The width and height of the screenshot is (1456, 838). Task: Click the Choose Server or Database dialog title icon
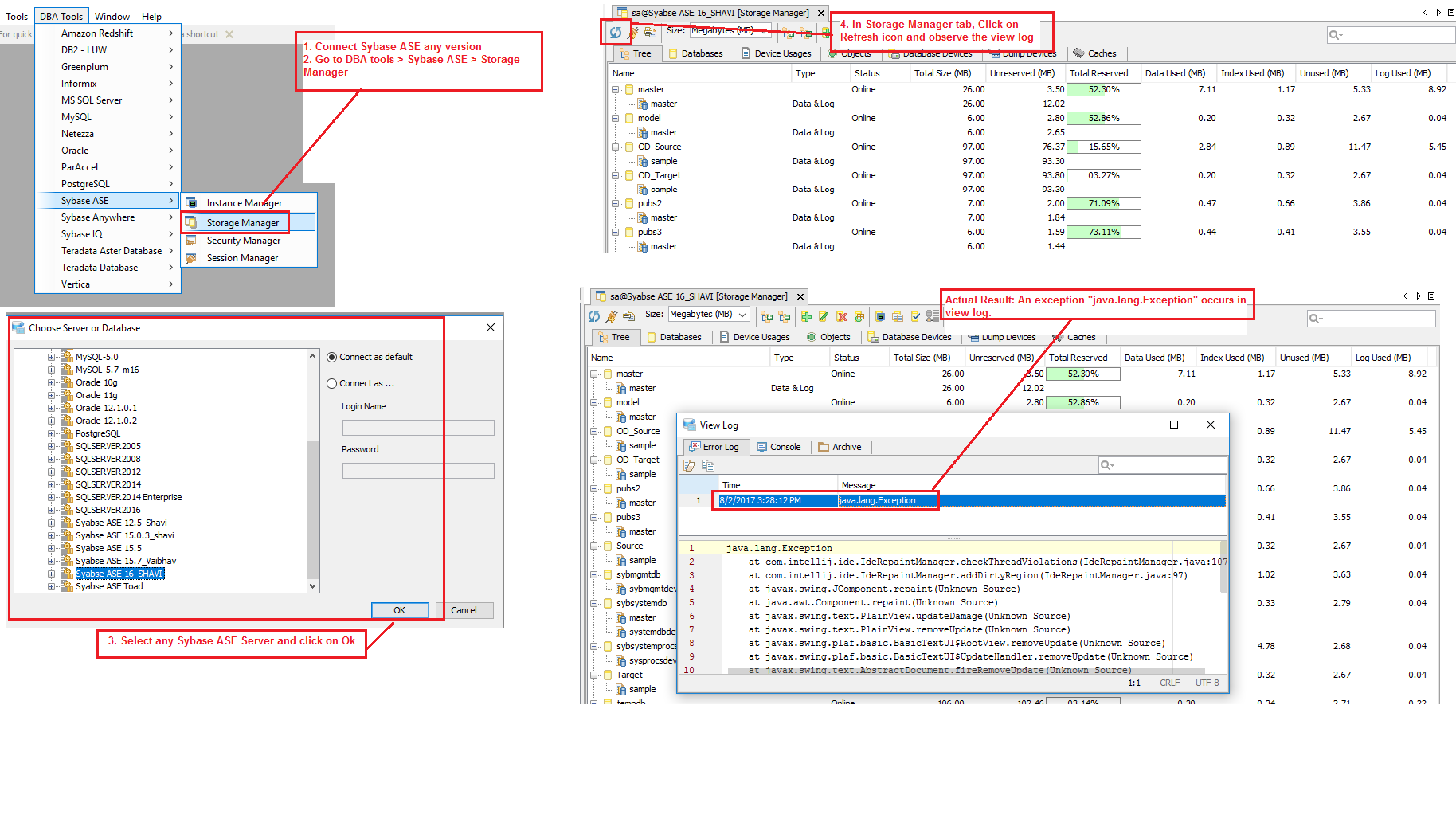tap(18, 328)
